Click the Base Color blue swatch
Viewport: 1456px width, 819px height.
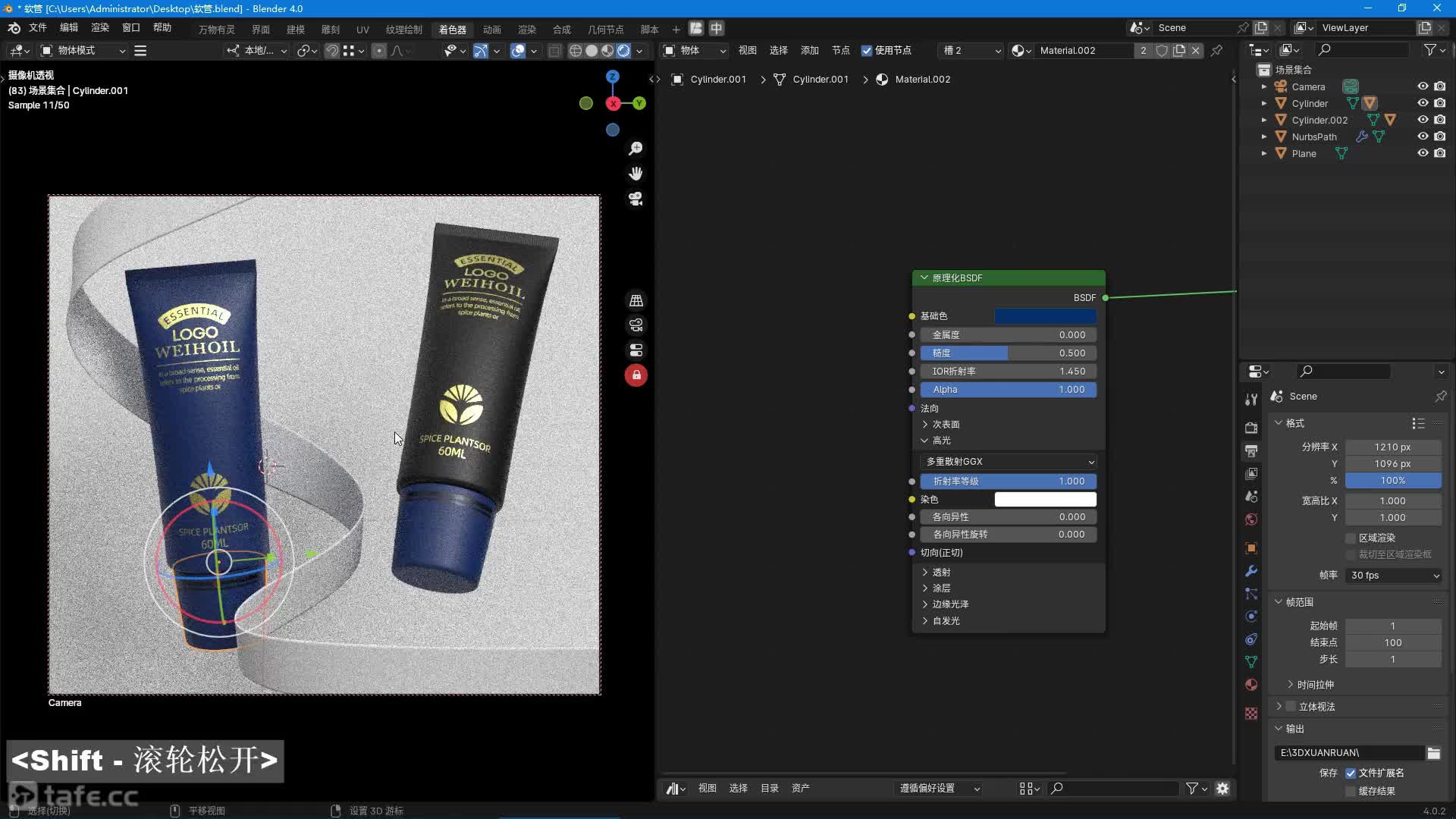pos(1045,316)
